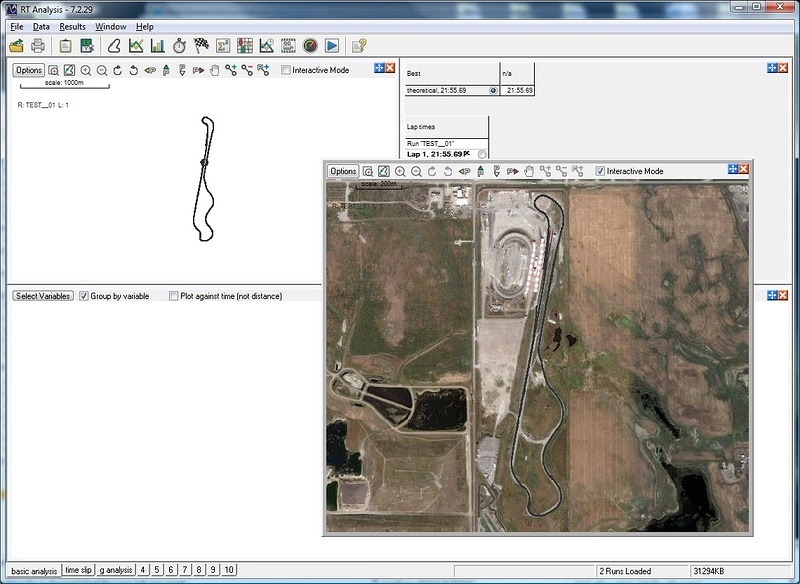Select the zoom-in magnifier in the track view
The height and width of the screenshot is (584, 800).
coord(86,70)
